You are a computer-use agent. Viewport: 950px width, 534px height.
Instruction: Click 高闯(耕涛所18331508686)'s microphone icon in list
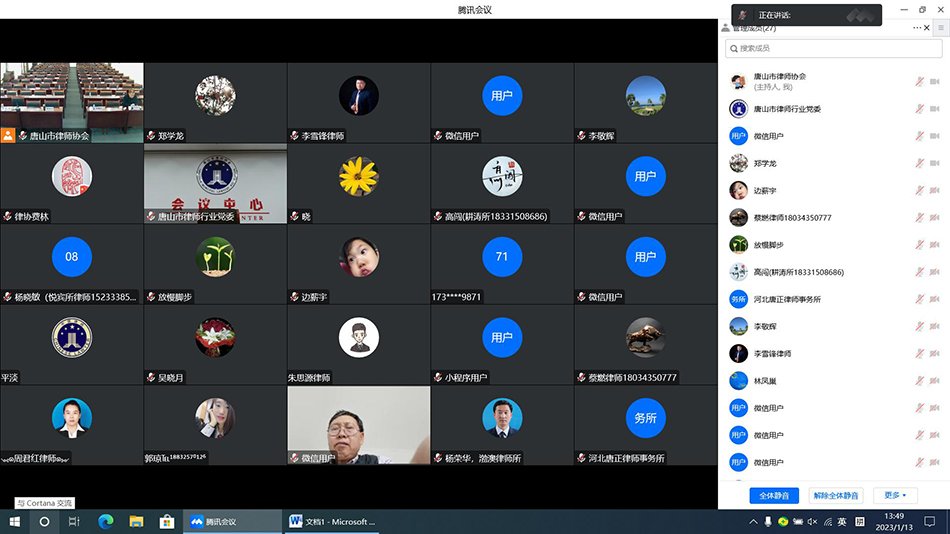tap(919, 272)
